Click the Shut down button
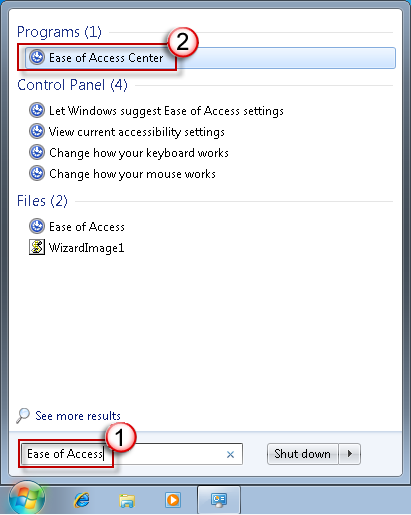 303,454
